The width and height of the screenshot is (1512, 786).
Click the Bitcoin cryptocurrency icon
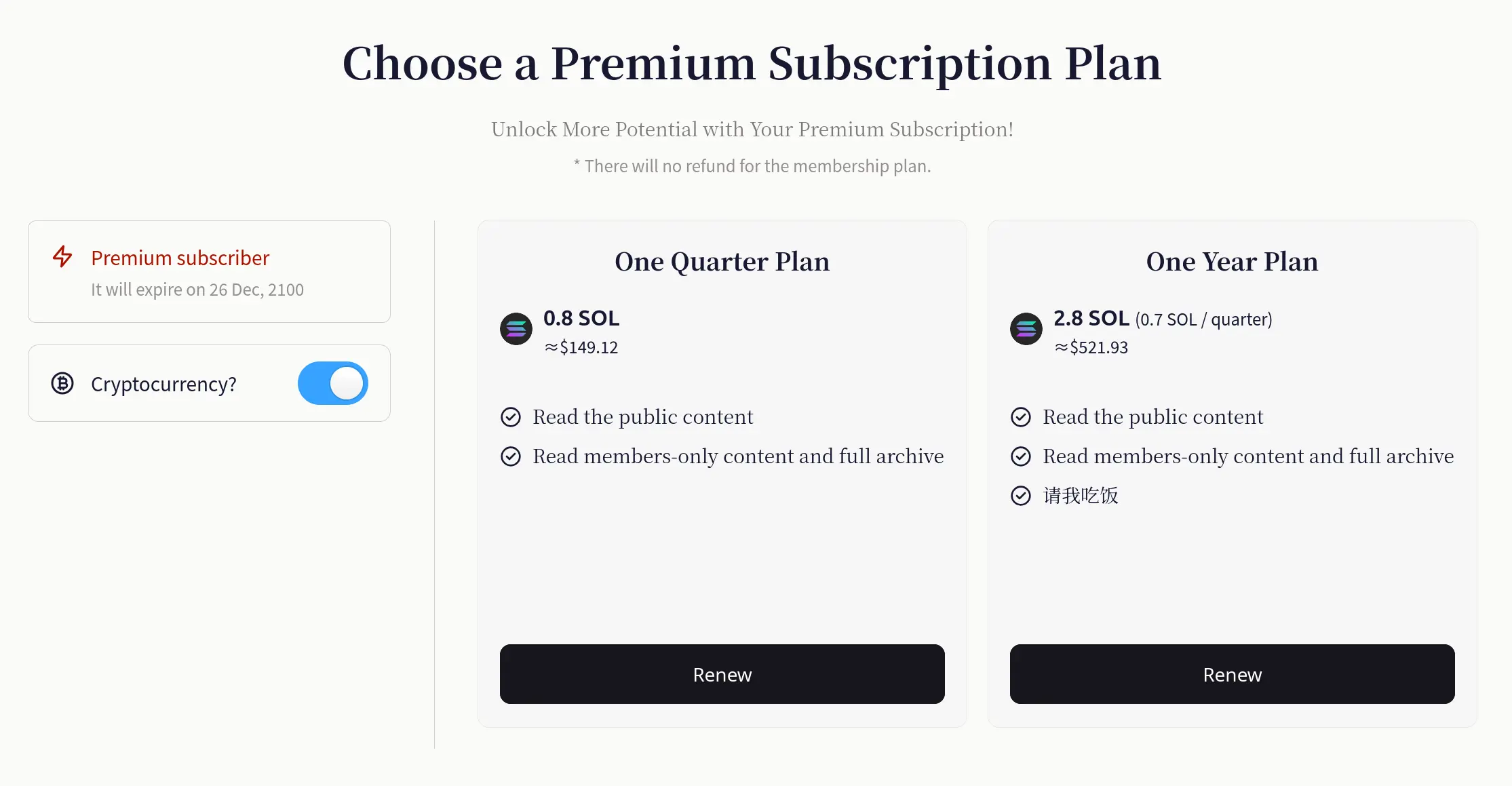tap(62, 383)
